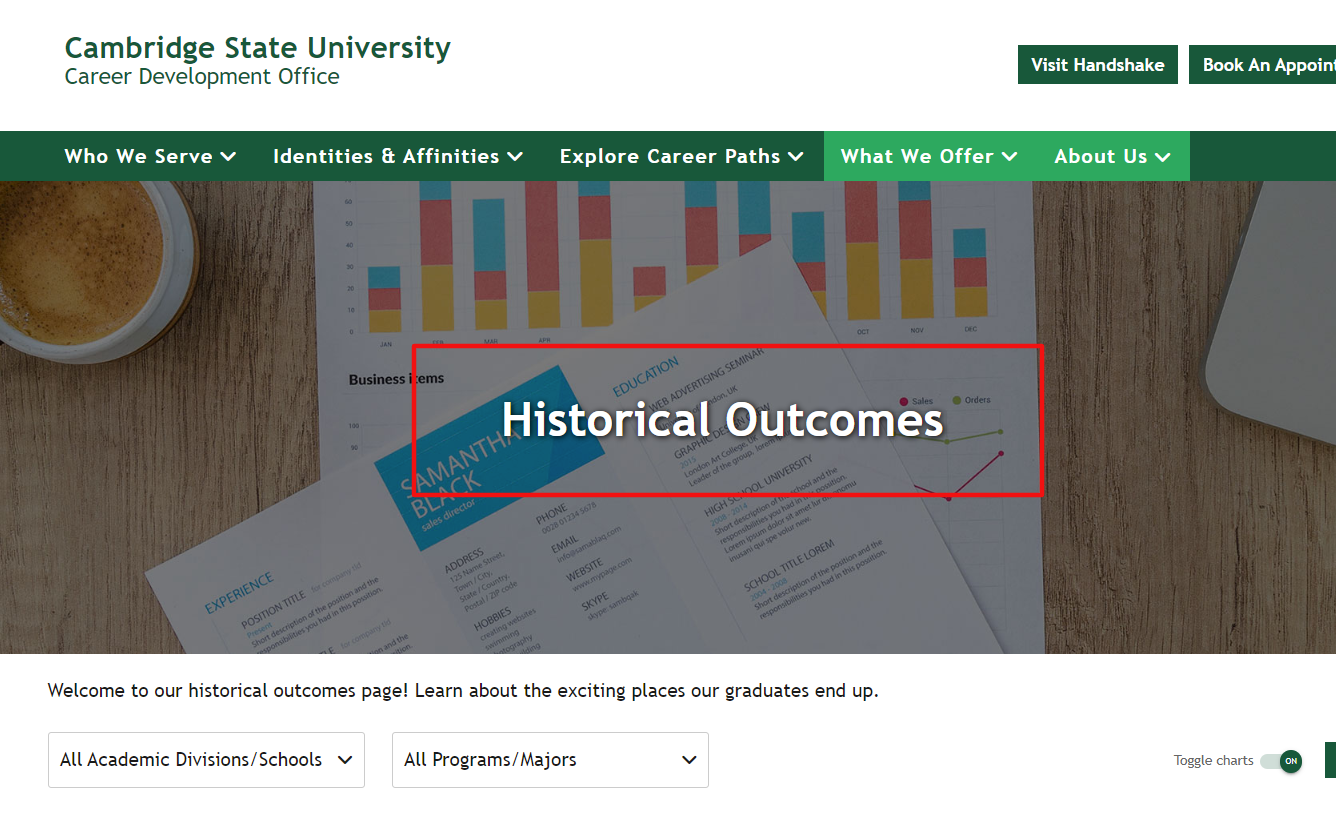Click the chevron arrow beside What We Offer
The image size is (1336, 817).
tap(1009, 157)
